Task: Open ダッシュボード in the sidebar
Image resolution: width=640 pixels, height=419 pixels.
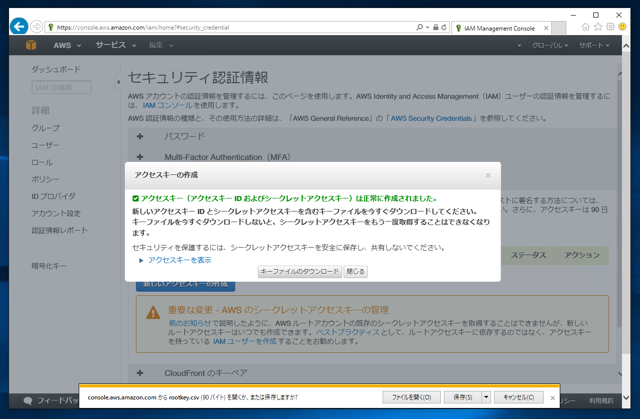Action: point(56,69)
